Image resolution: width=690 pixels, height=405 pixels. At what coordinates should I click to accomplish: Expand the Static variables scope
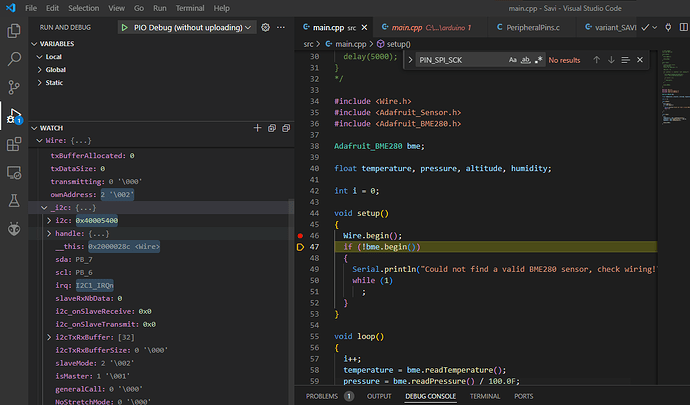tap(40, 83)
